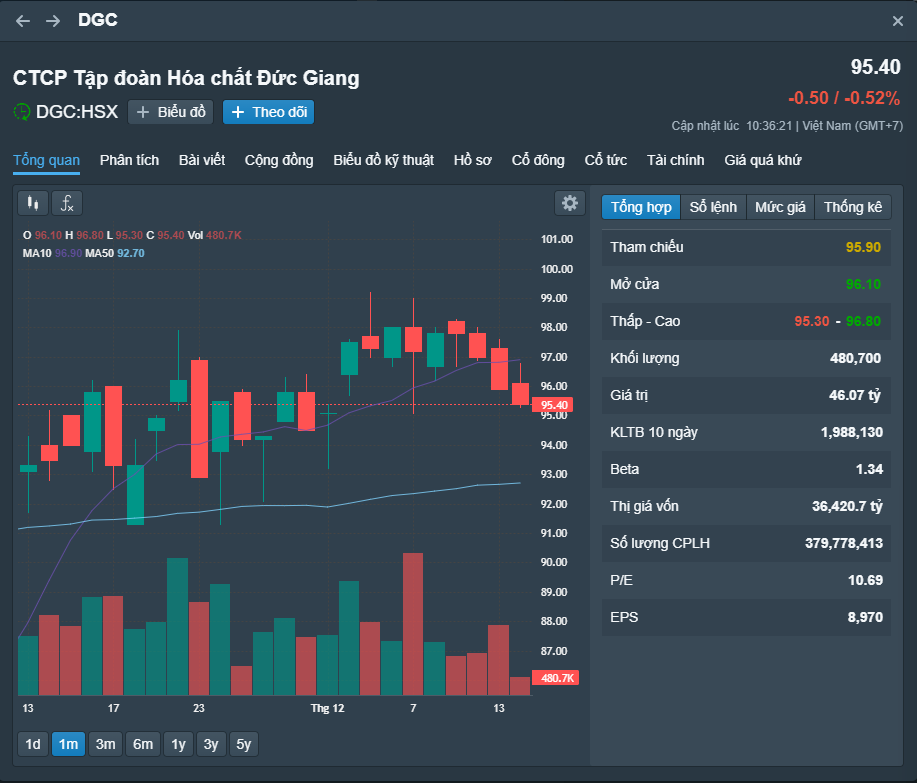Viewport: 917px width, 783px height.
Task: Set chart range to 1d
Action: coord(33,744)
